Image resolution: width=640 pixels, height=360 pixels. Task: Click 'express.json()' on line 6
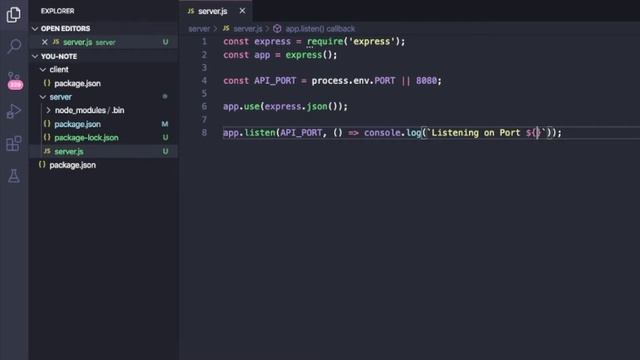[303, 107]
